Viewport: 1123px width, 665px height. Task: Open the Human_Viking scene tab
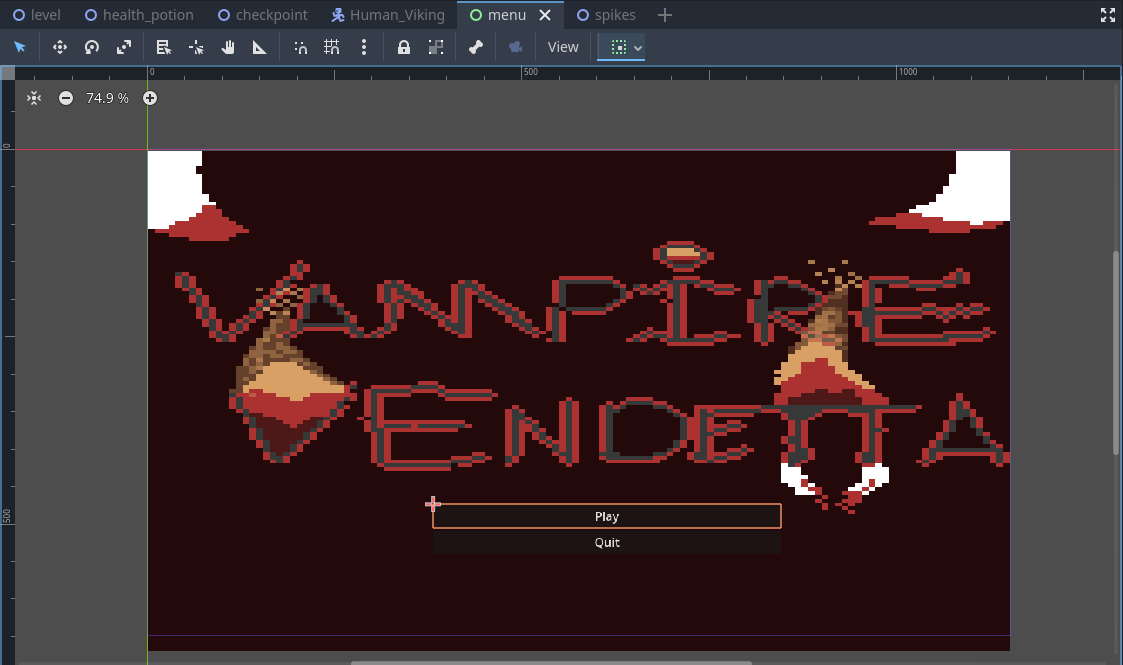[x=387, y=15]
